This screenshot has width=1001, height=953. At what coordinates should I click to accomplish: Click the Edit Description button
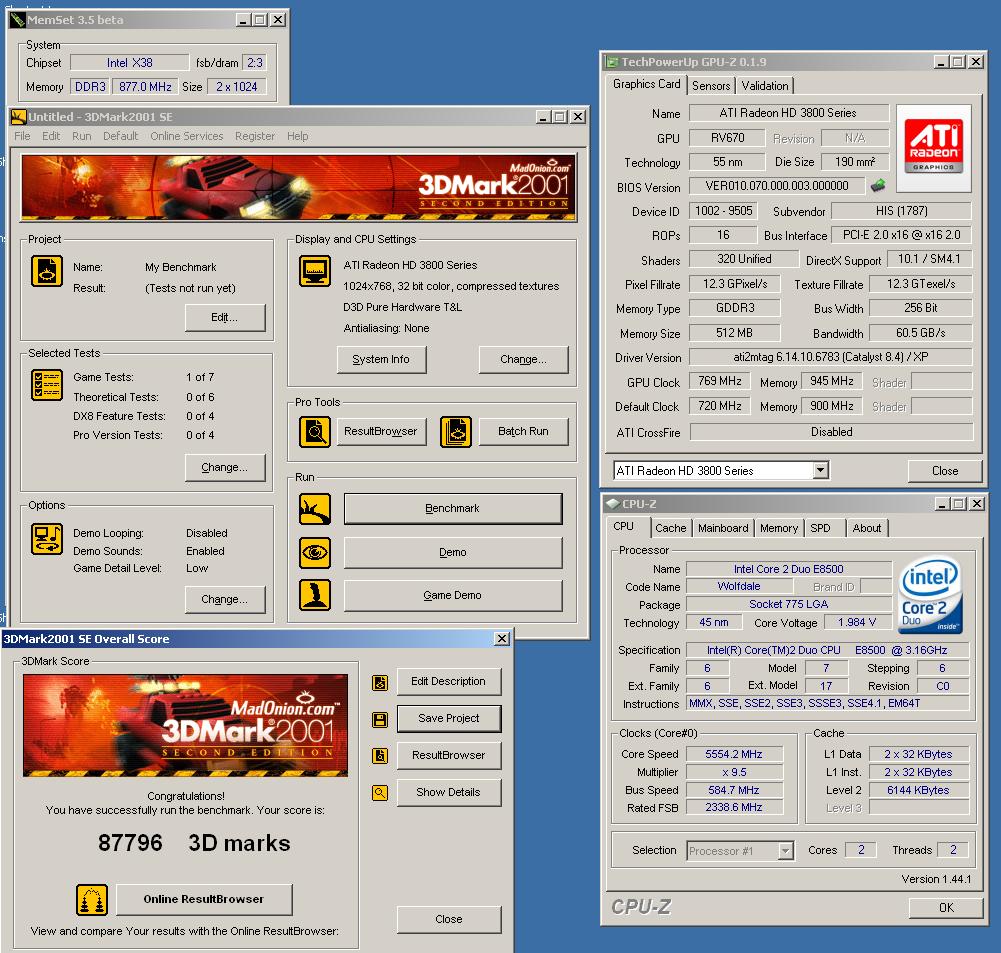pos(449,682)
